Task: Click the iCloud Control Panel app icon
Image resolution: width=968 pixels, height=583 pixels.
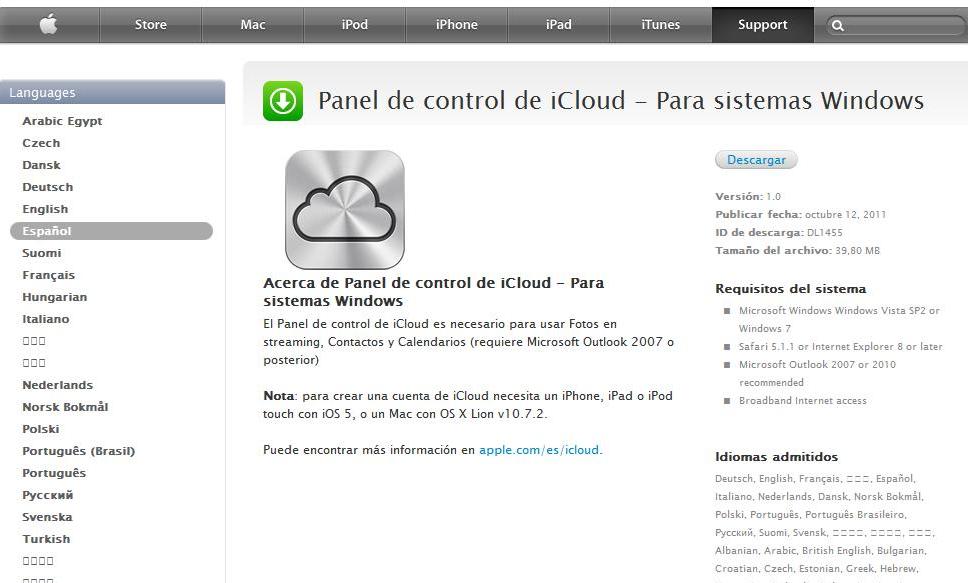Action: (344, 208)
